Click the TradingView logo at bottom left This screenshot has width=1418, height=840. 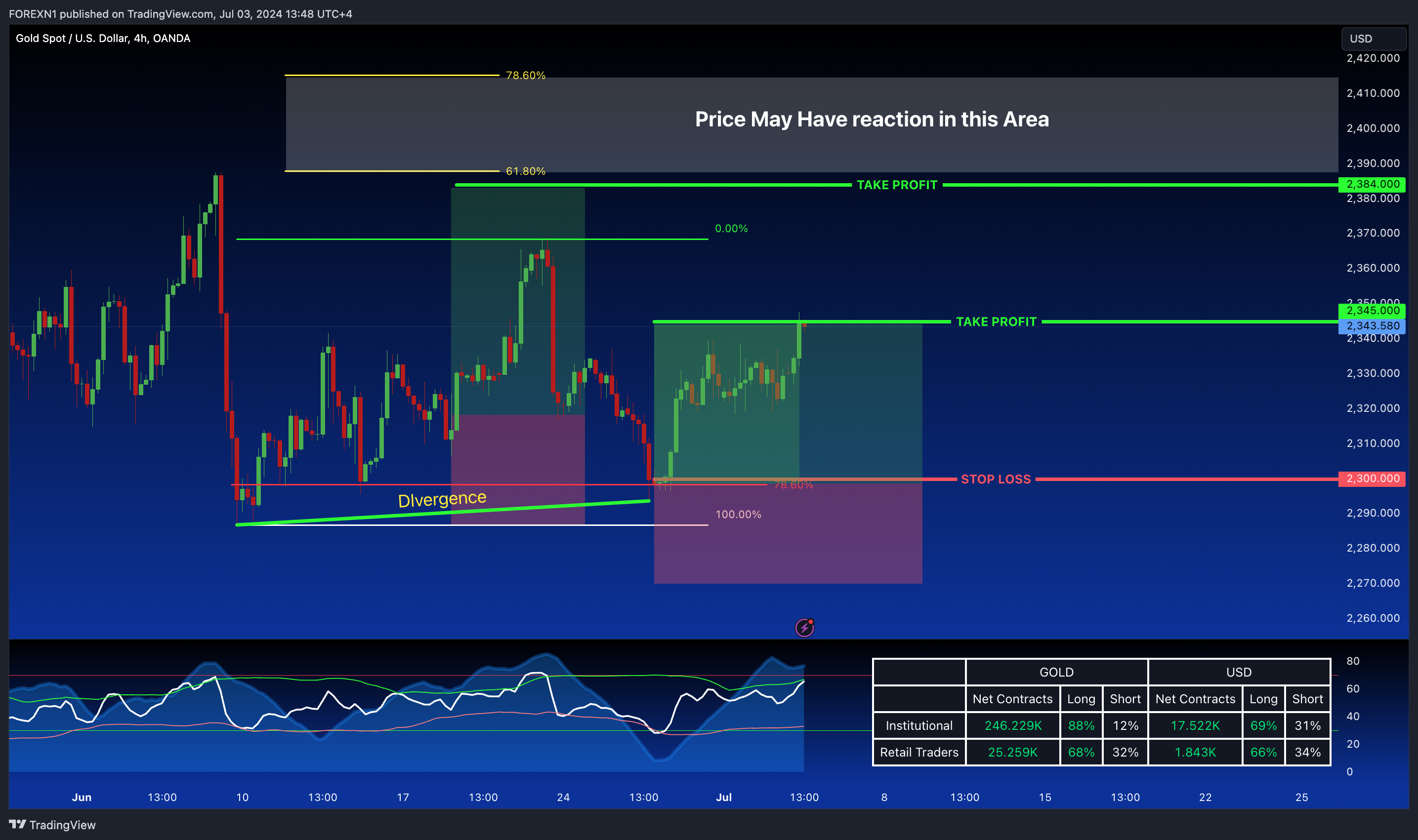pos(52,825)
